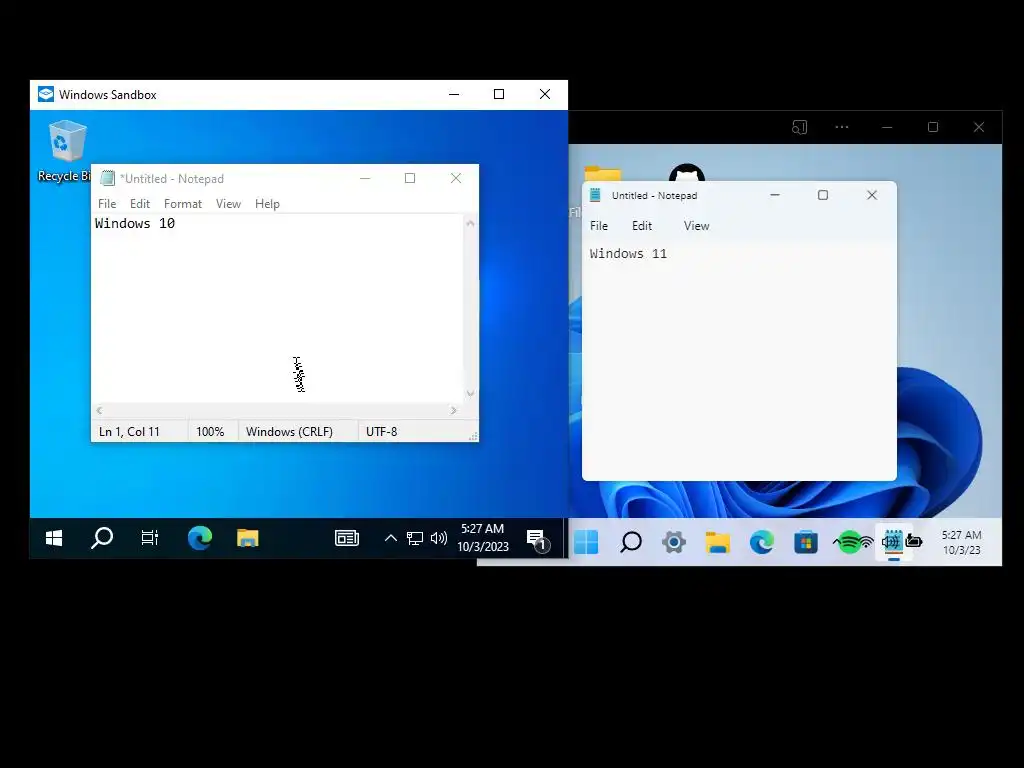Close the Windows 11 Notepad window
The height and width of the screenshot is (768, 1024).
872,195
